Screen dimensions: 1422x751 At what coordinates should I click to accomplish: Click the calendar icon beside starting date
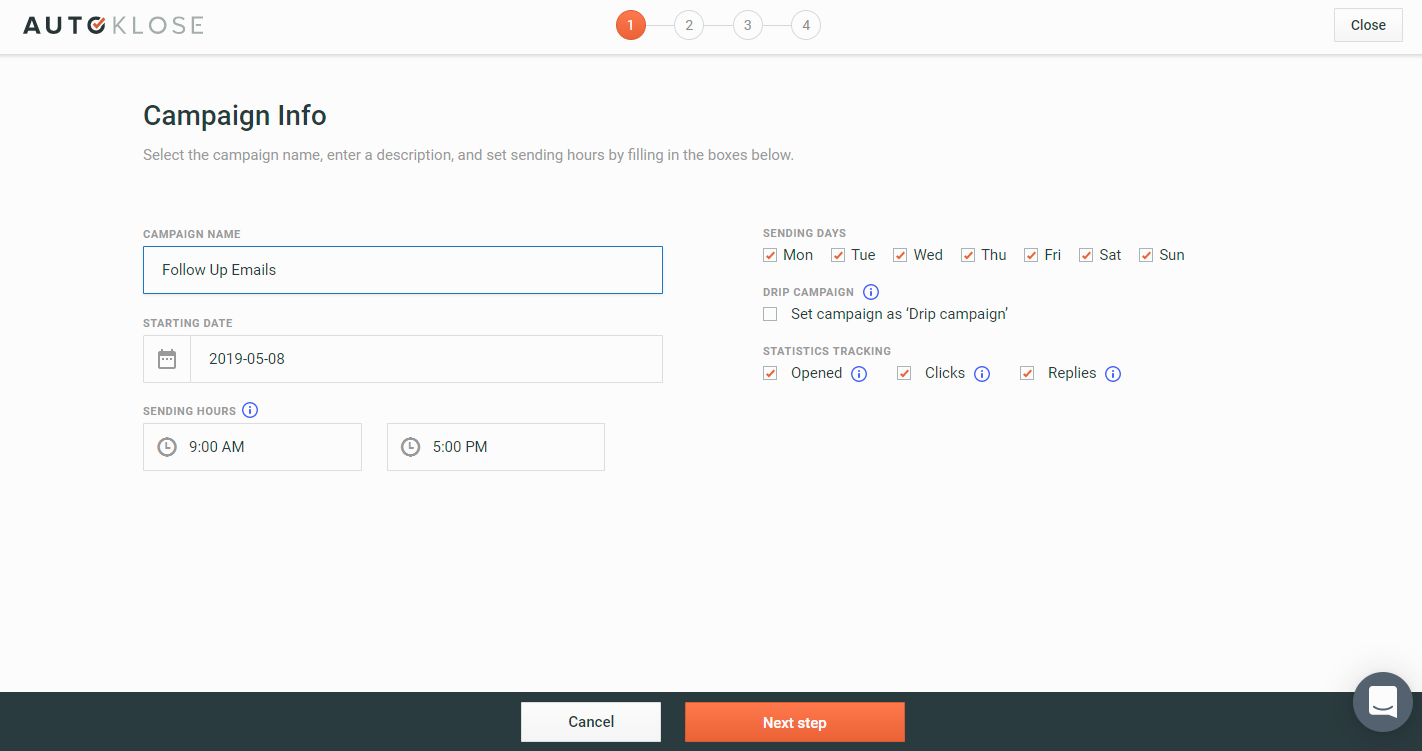tap(167, 359)
